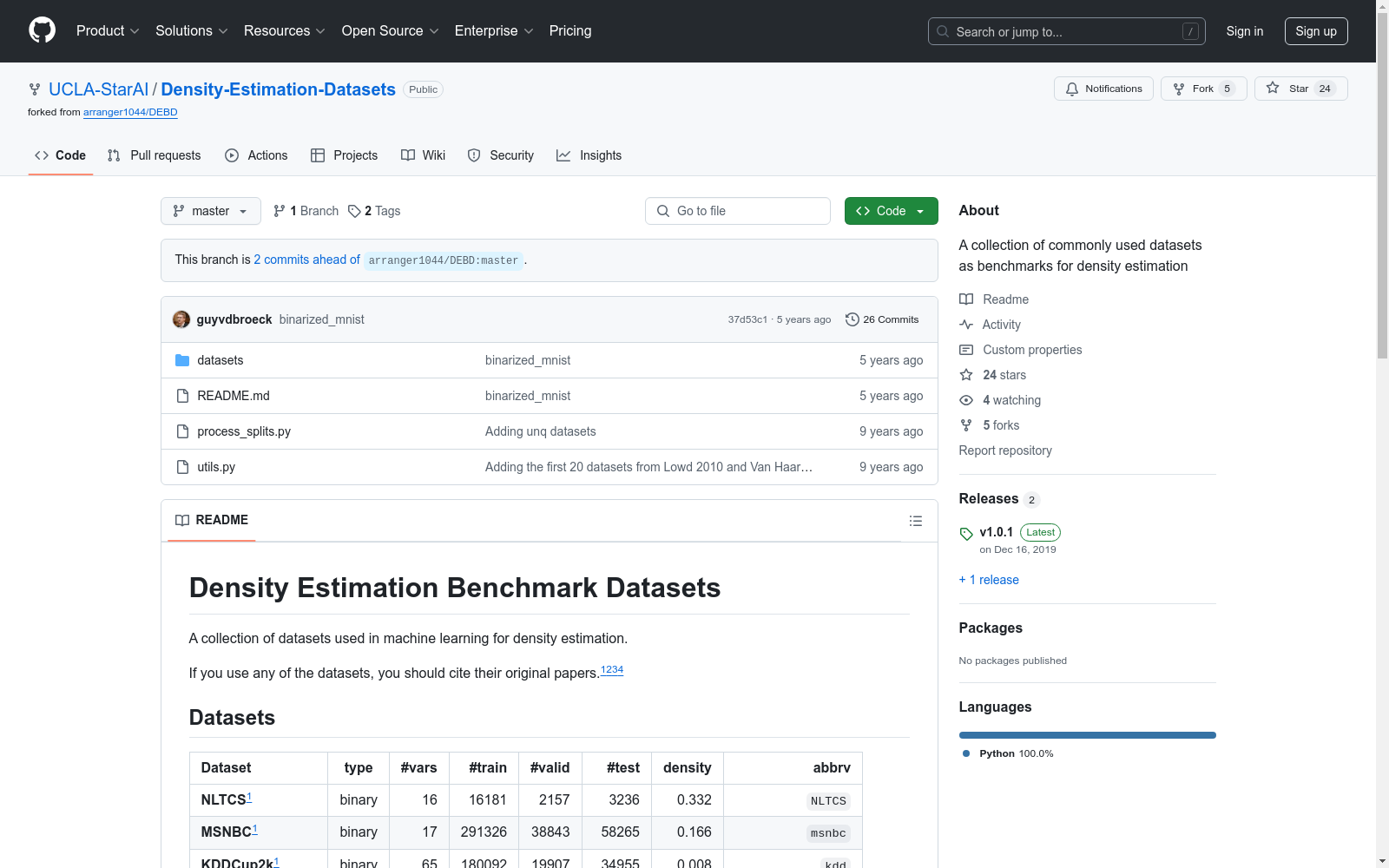Open commit 37d53c1

pos(747,319)
